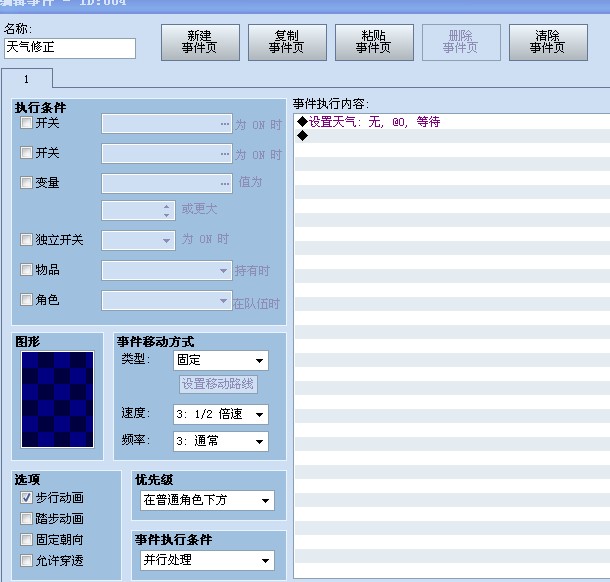
Task: Enable the second 开关 condition checkbox
Action: [26, 152]
